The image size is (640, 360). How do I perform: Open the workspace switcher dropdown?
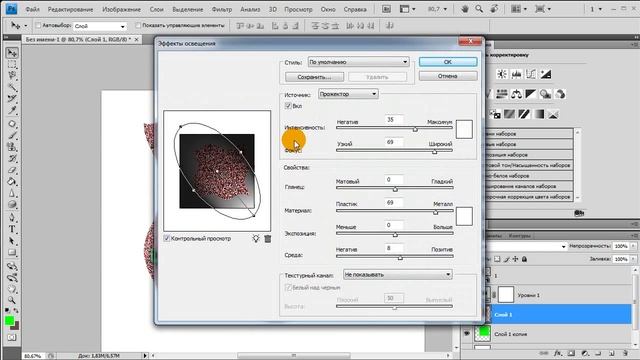tap(596, 9)
